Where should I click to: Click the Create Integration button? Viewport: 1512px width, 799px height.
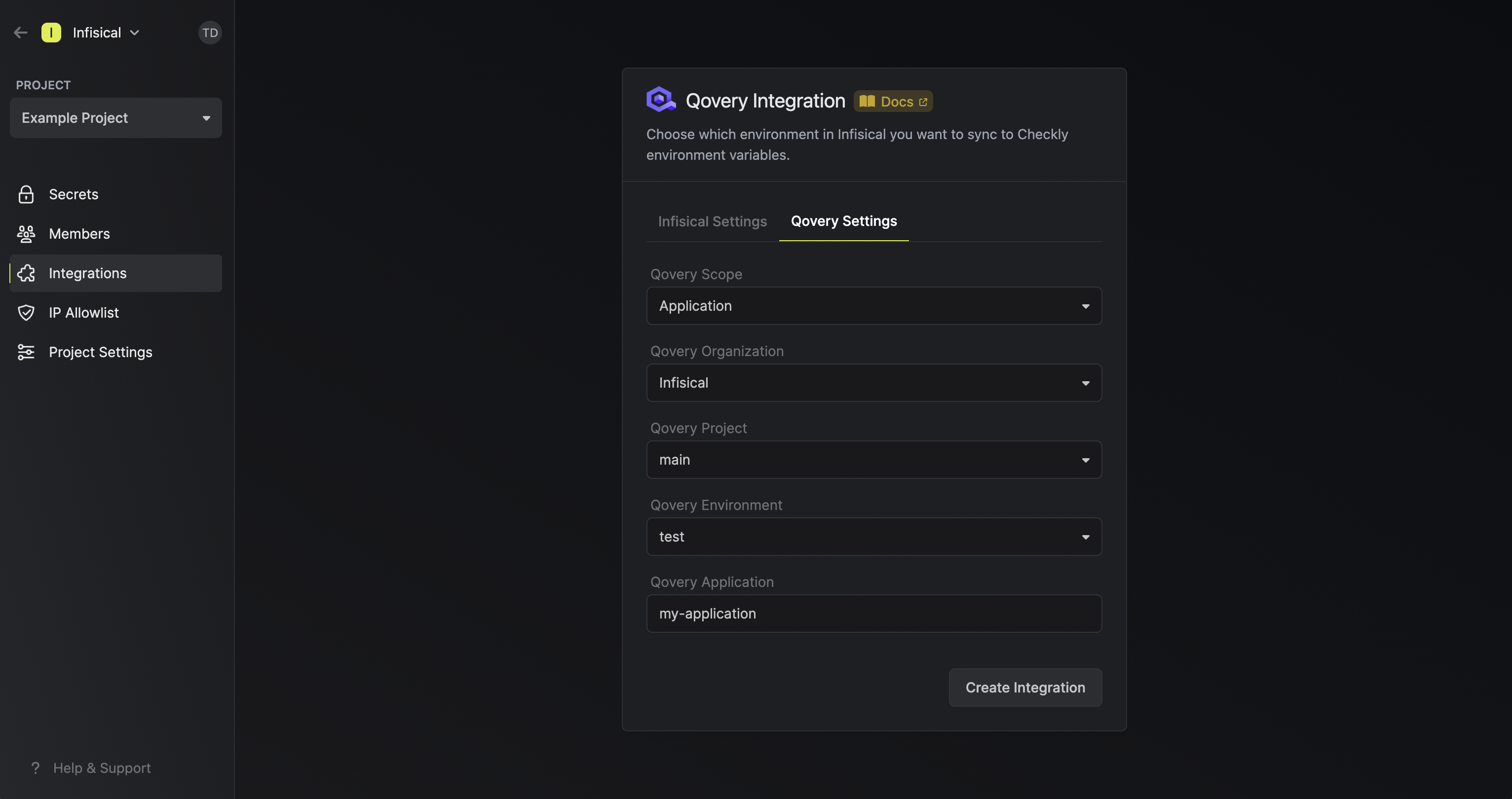[x=1025, y=688]
